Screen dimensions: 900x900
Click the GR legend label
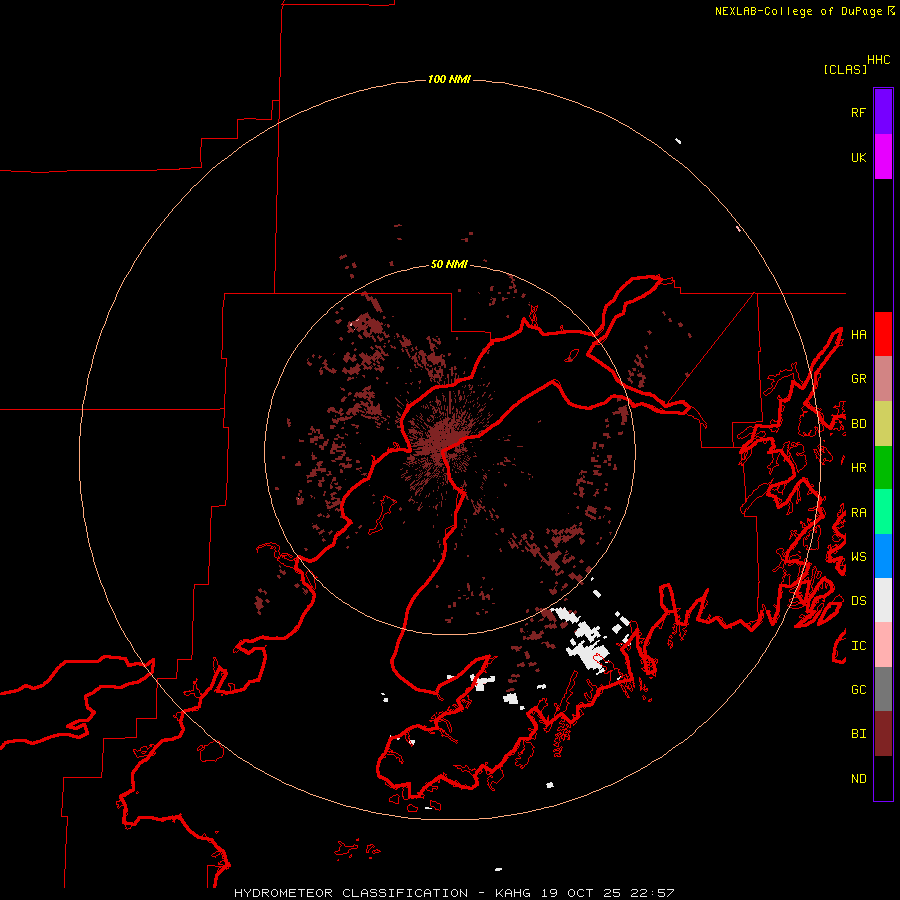[x=858, y=379]
